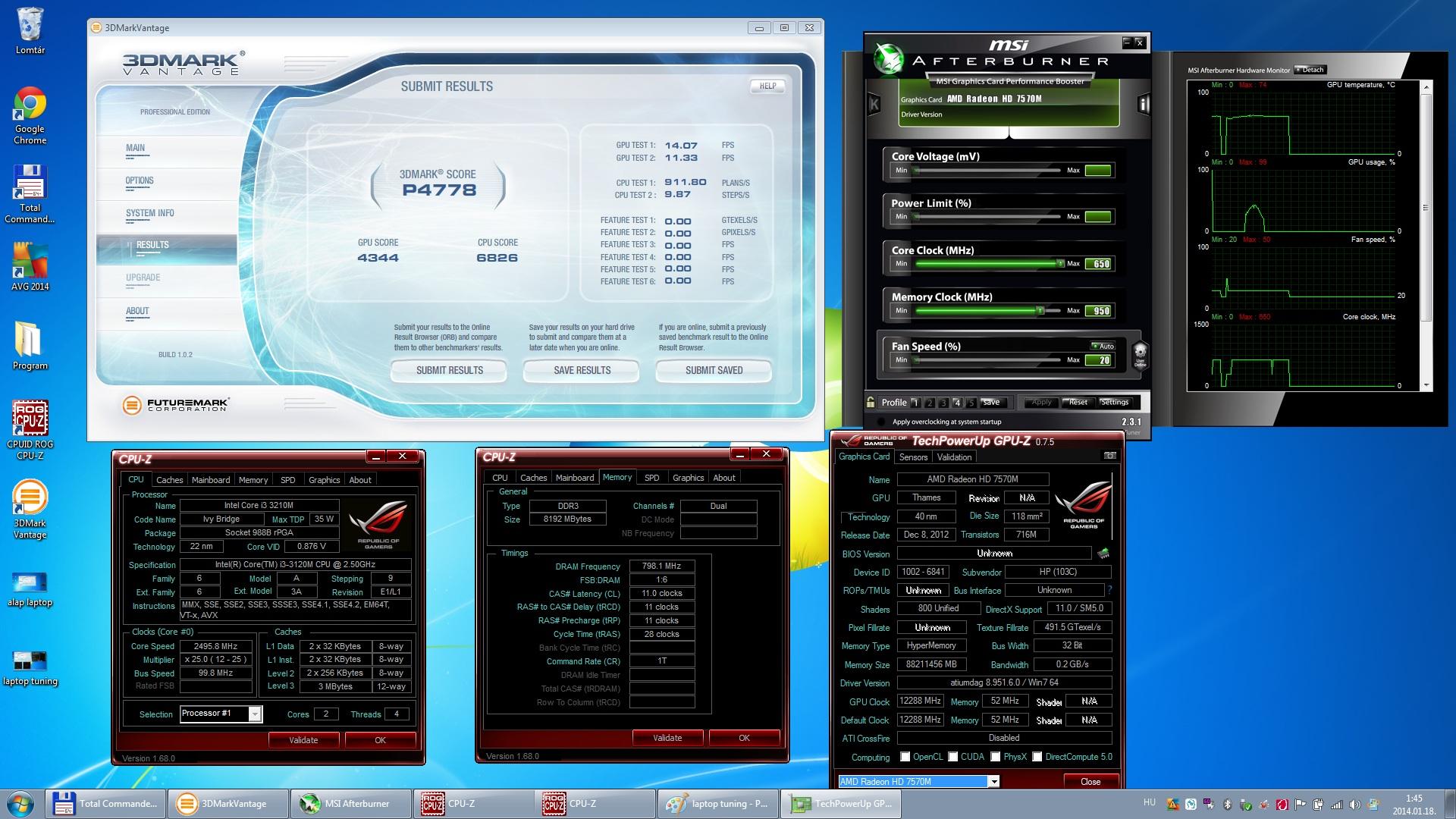Click Core Clock value field 650
This screenshot has height=819, width=1456.
(1098, 264)
